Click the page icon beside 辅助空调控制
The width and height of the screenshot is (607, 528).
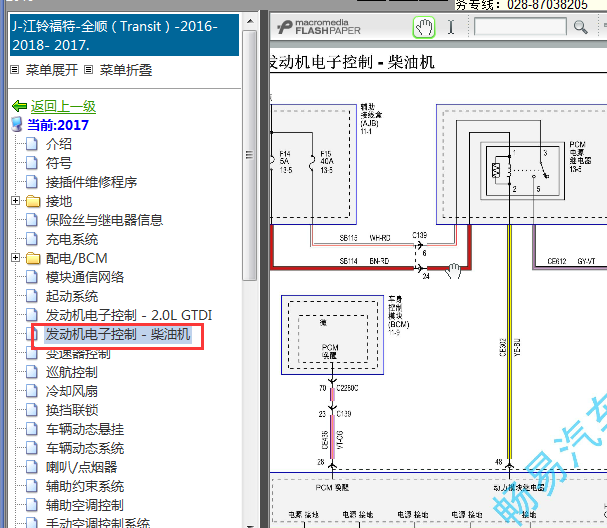32,505
